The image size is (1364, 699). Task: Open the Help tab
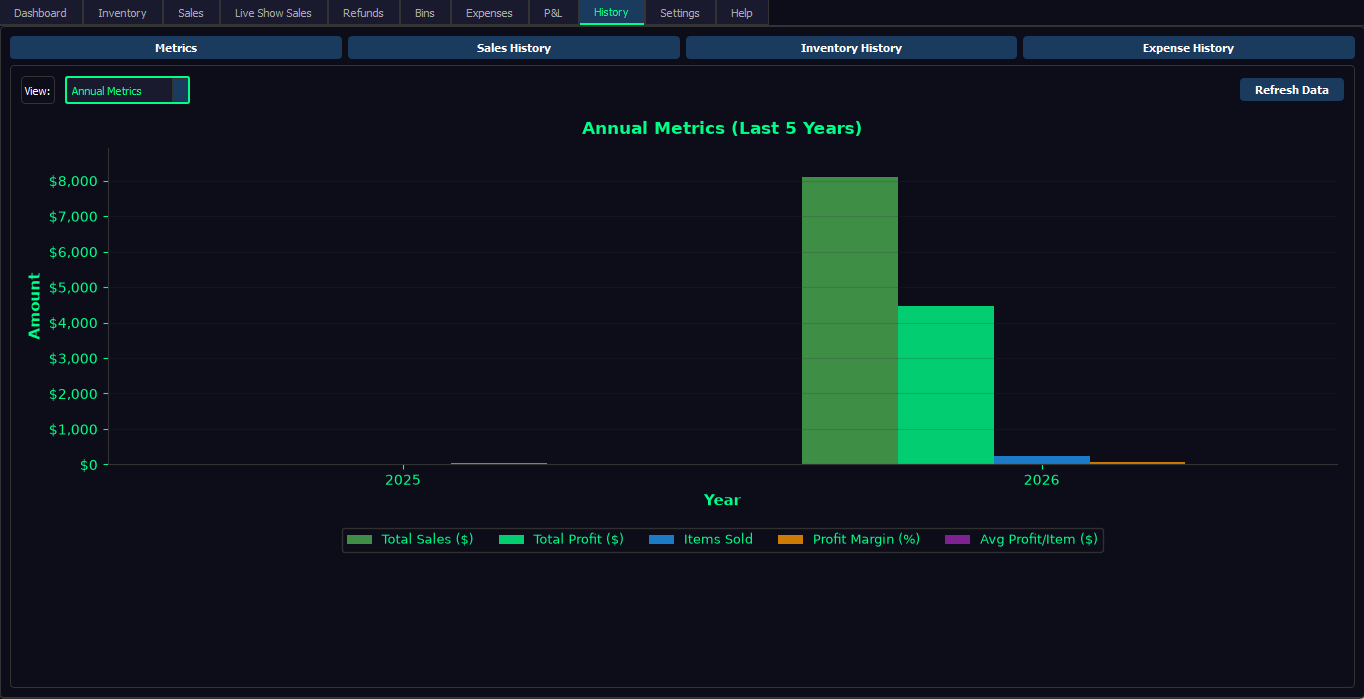[x=742, y=13]
